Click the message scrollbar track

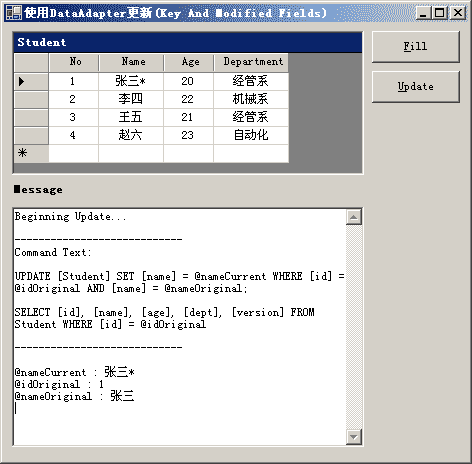point(354,327)
